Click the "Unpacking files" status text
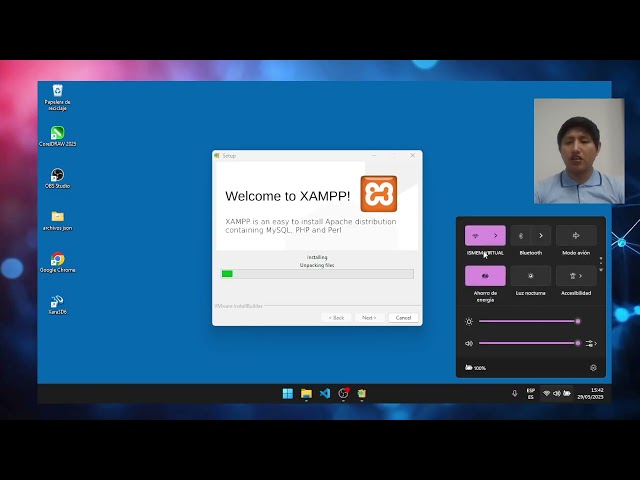The height and width of the screenshot is (480, 640). coord(317,265)
